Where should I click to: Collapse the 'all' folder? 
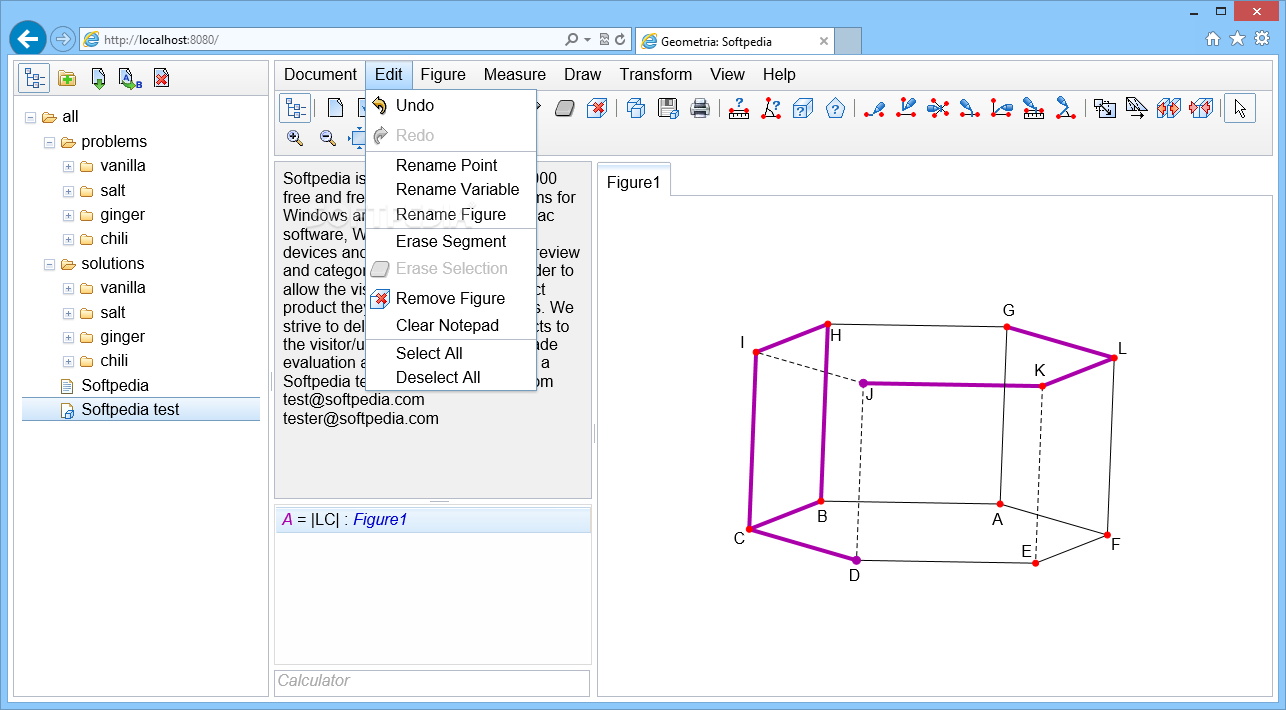30,117
